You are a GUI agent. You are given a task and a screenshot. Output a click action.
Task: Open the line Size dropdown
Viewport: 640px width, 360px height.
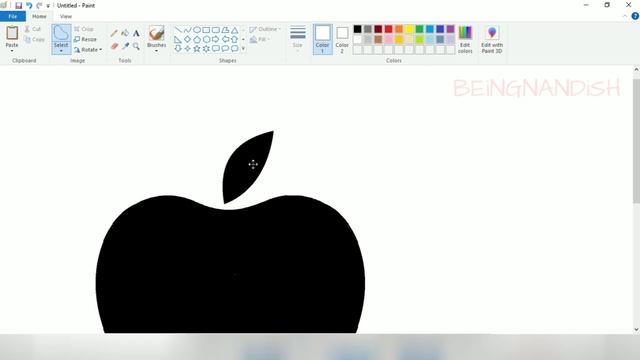pos(298,39)
